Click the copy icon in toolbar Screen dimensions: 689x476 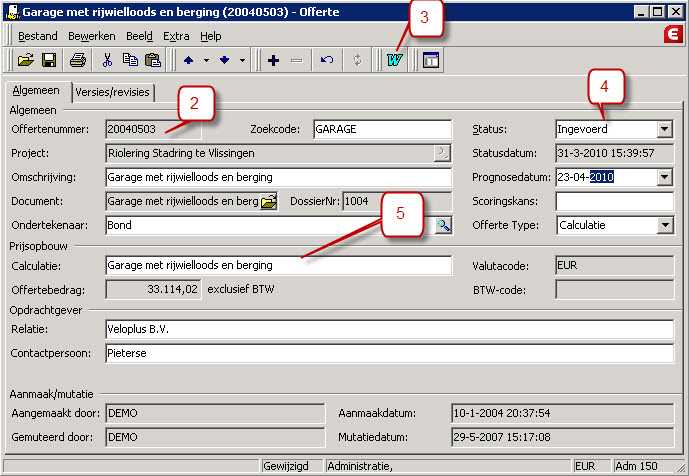pos(129,60)
